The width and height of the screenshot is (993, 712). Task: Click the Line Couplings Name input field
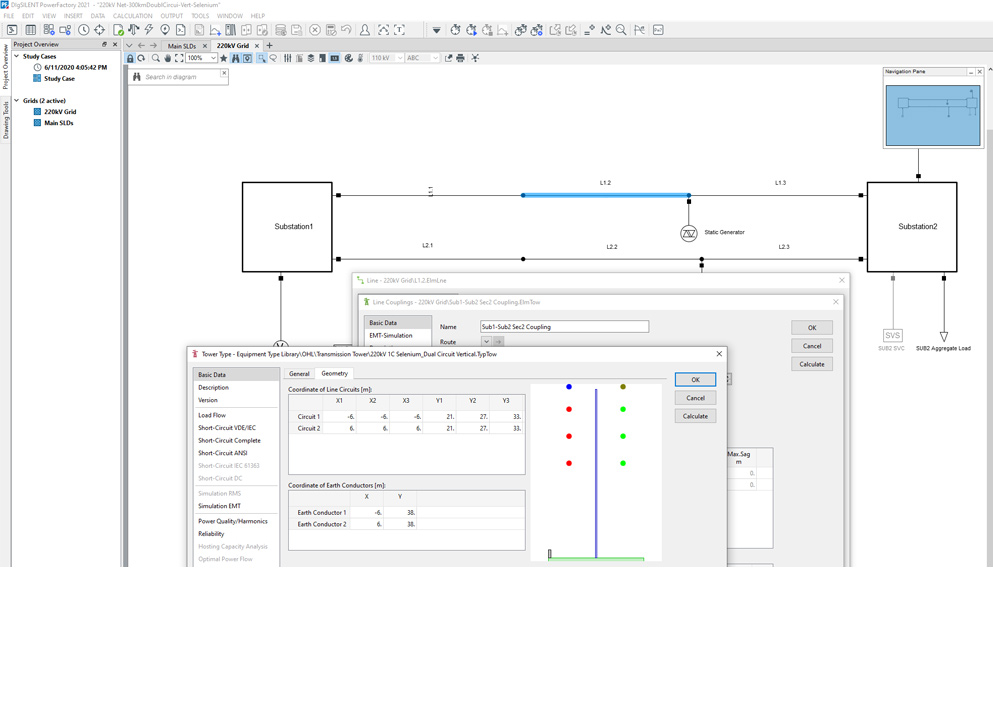point(564,327)
